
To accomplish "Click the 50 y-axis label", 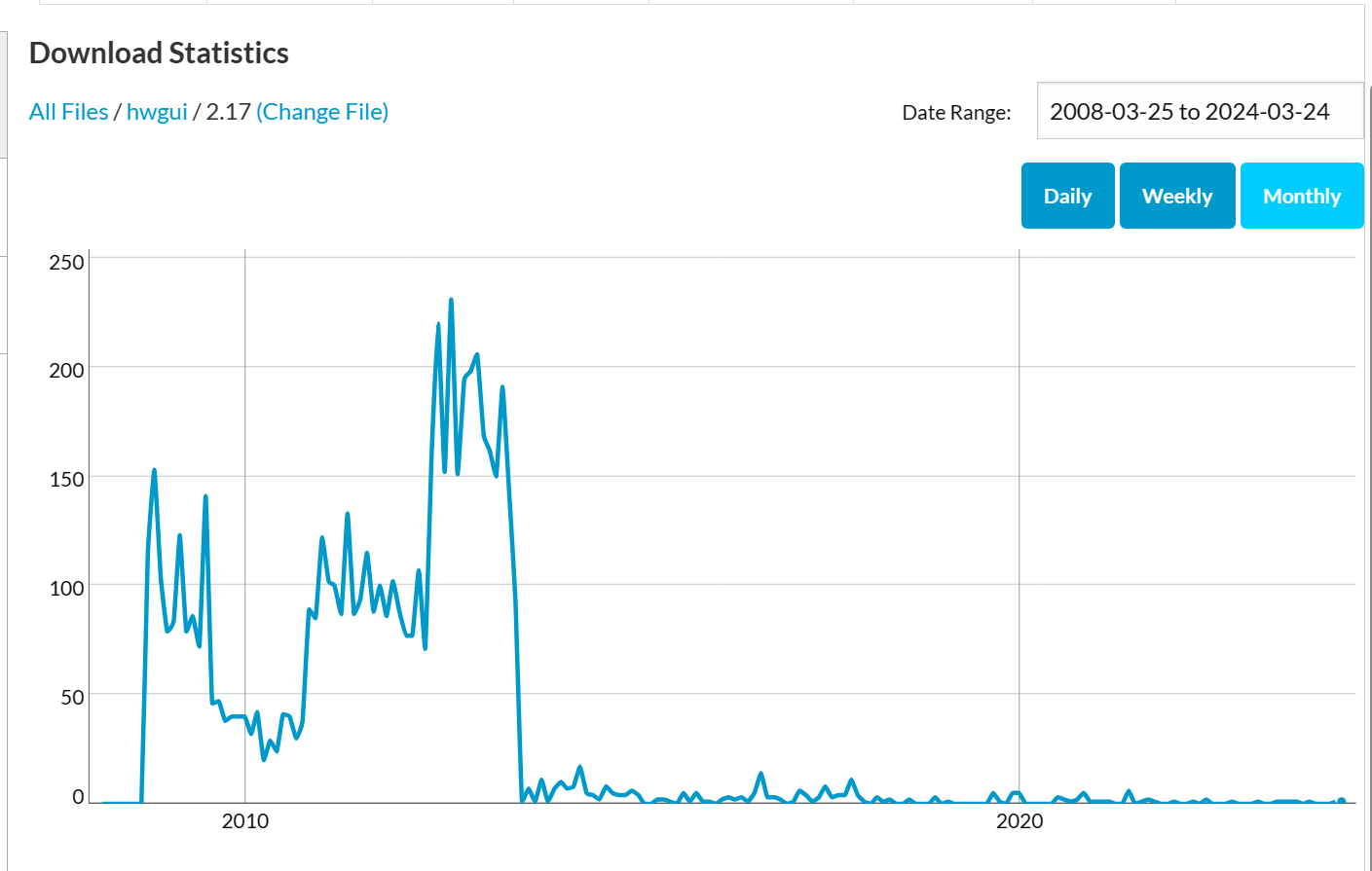I will coord(72,697).
